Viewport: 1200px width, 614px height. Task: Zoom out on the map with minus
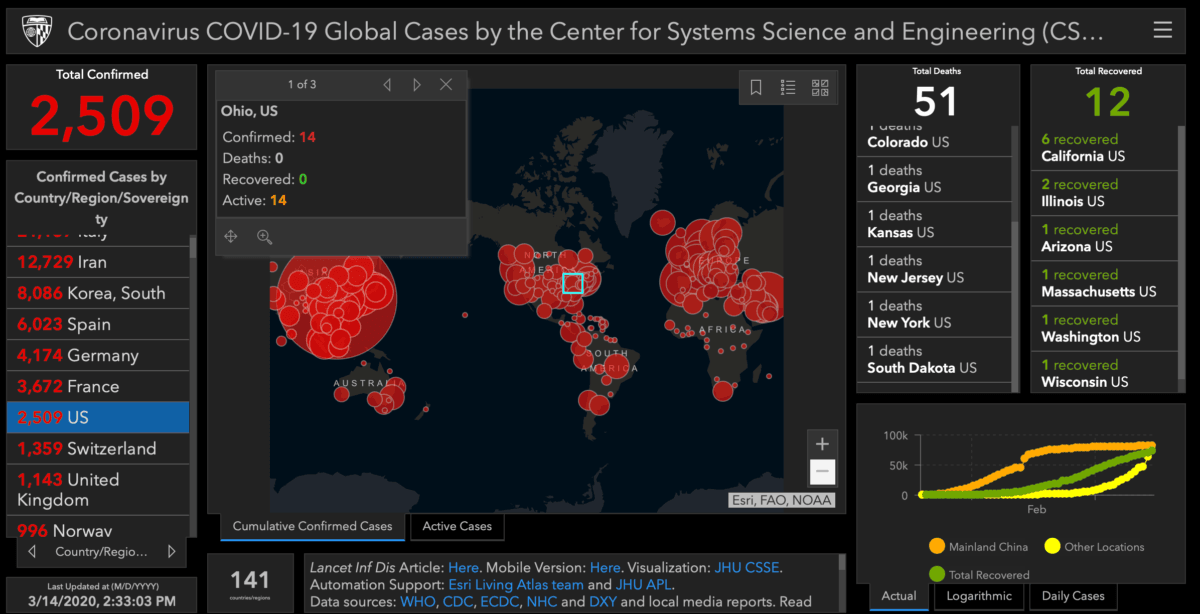pyautogui.click(x=822, y=471)
